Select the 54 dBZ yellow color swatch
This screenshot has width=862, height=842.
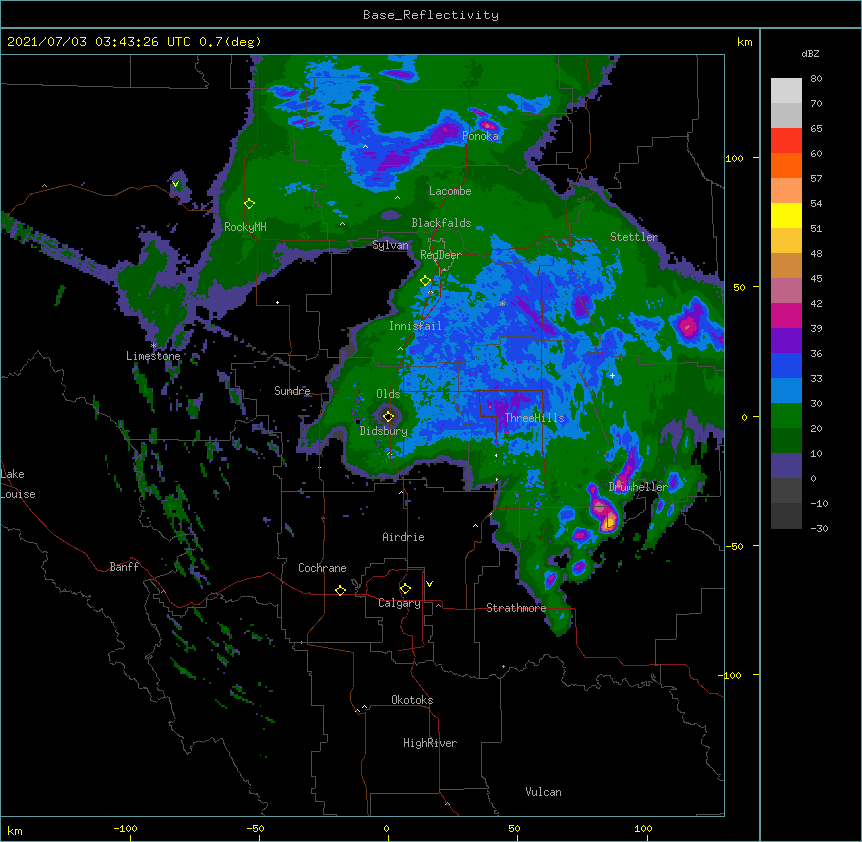click(786, 215)
